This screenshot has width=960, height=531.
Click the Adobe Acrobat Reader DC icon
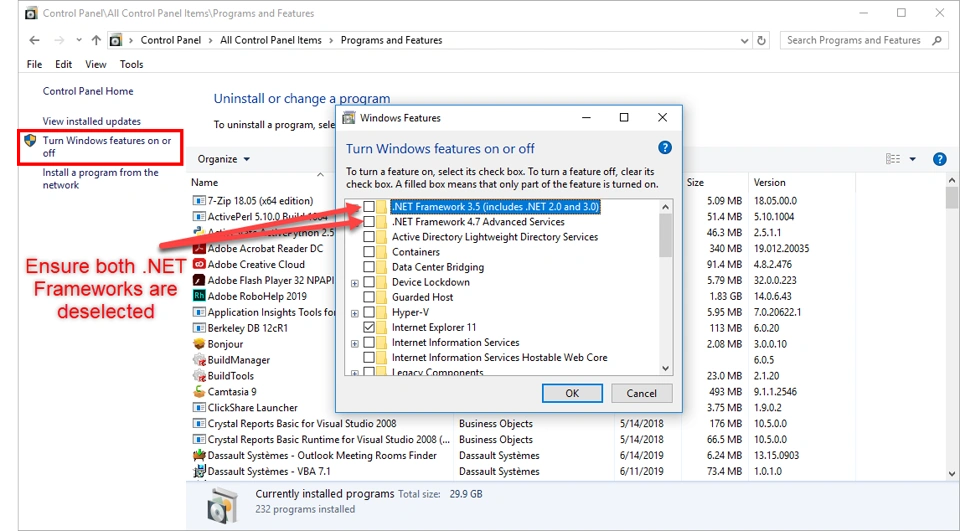198,248
